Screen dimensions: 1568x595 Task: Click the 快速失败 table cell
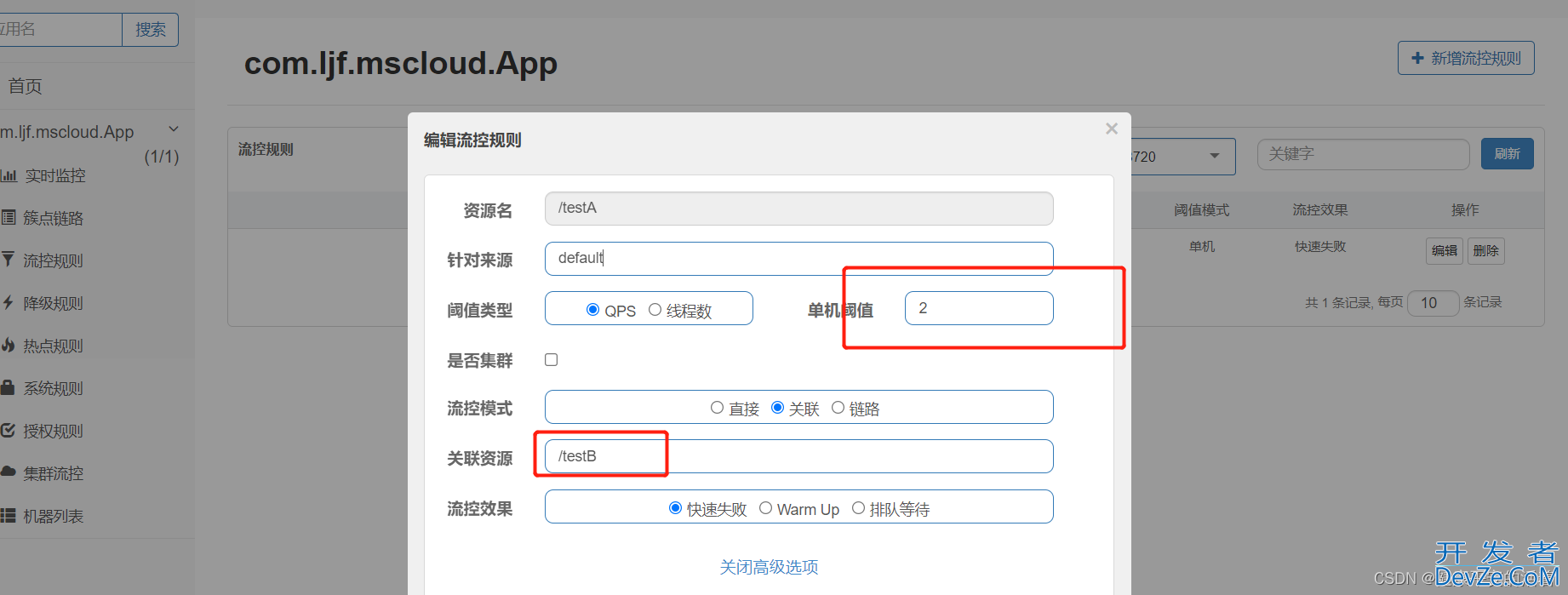1320,247
